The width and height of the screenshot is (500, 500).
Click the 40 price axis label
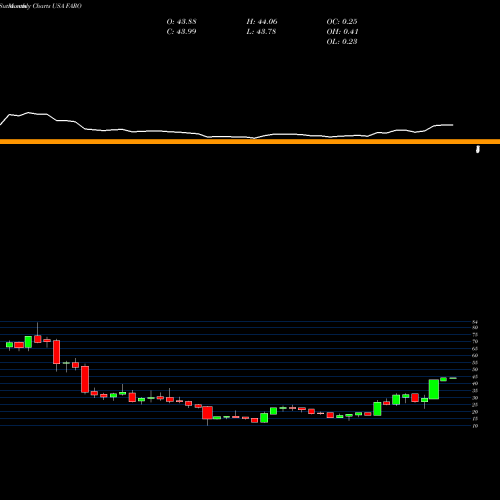[475, 384]
